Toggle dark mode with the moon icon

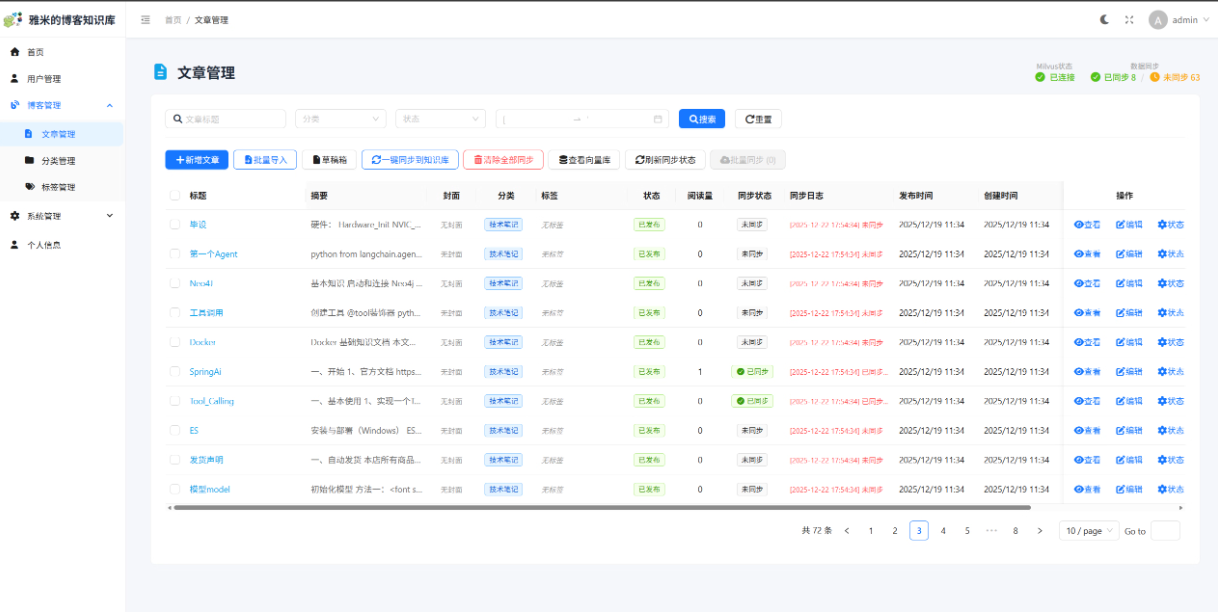[1104, 20]
